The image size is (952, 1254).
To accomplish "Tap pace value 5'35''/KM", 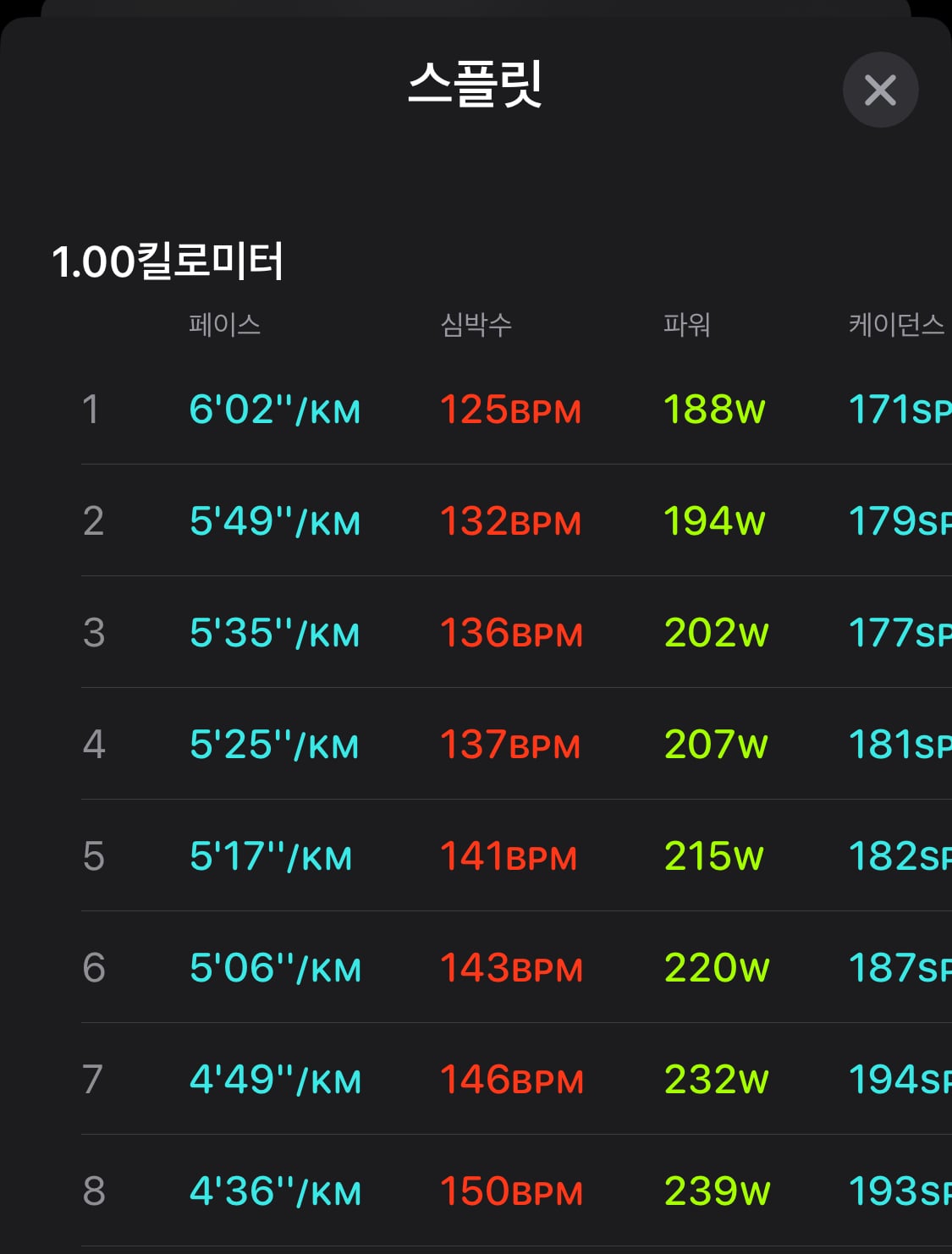I will [275, 633].
